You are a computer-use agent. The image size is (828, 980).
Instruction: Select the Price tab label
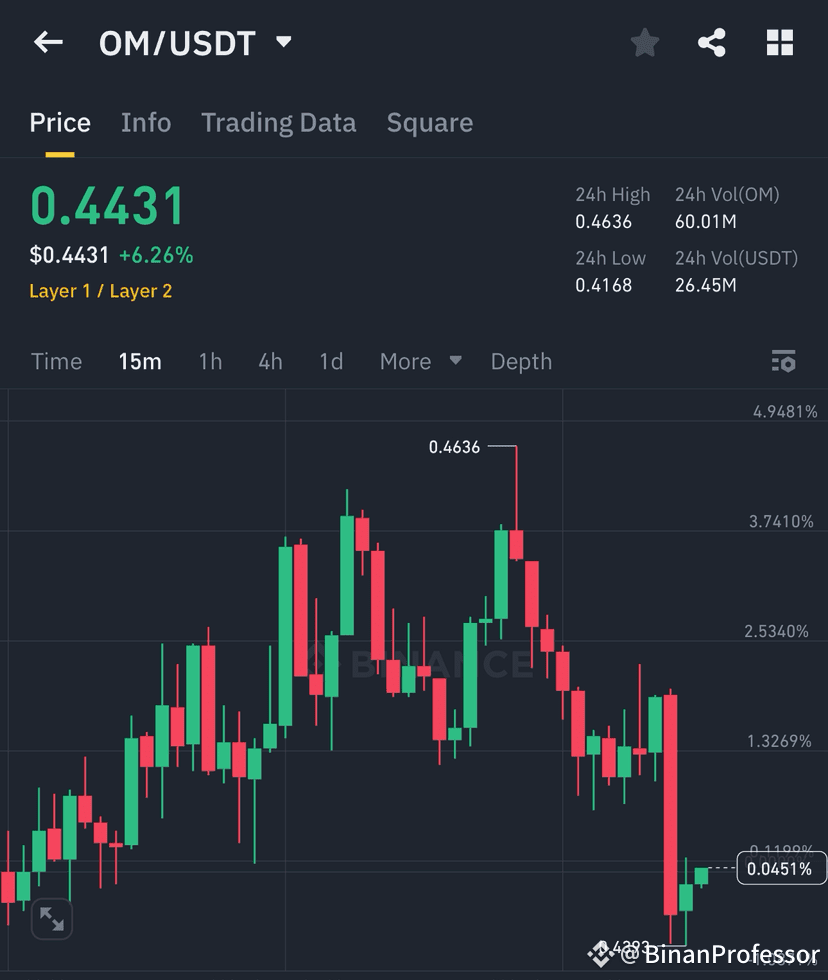tap(59, 122)
